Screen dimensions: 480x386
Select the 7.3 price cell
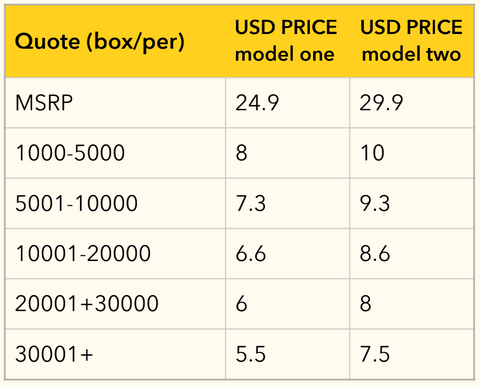[288, 203]
